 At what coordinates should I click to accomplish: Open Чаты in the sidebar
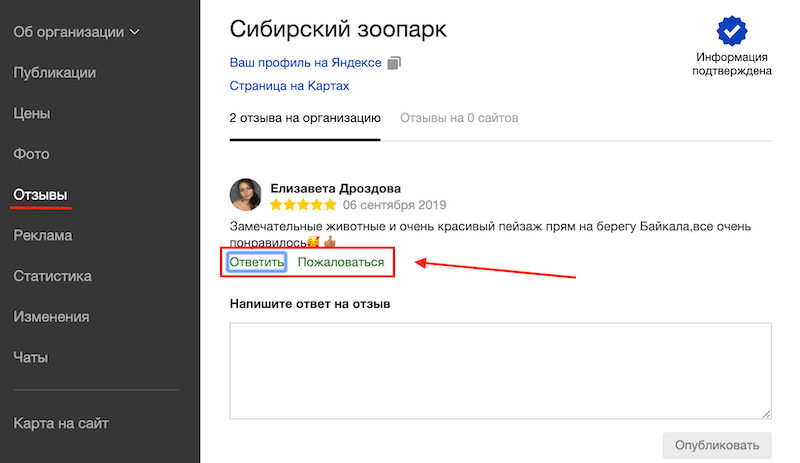click(x=31, y=357)
